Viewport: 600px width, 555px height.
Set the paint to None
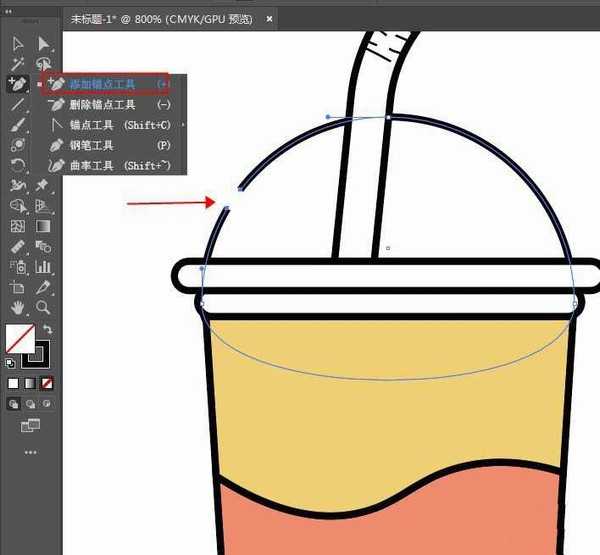[x=46, y=383]
